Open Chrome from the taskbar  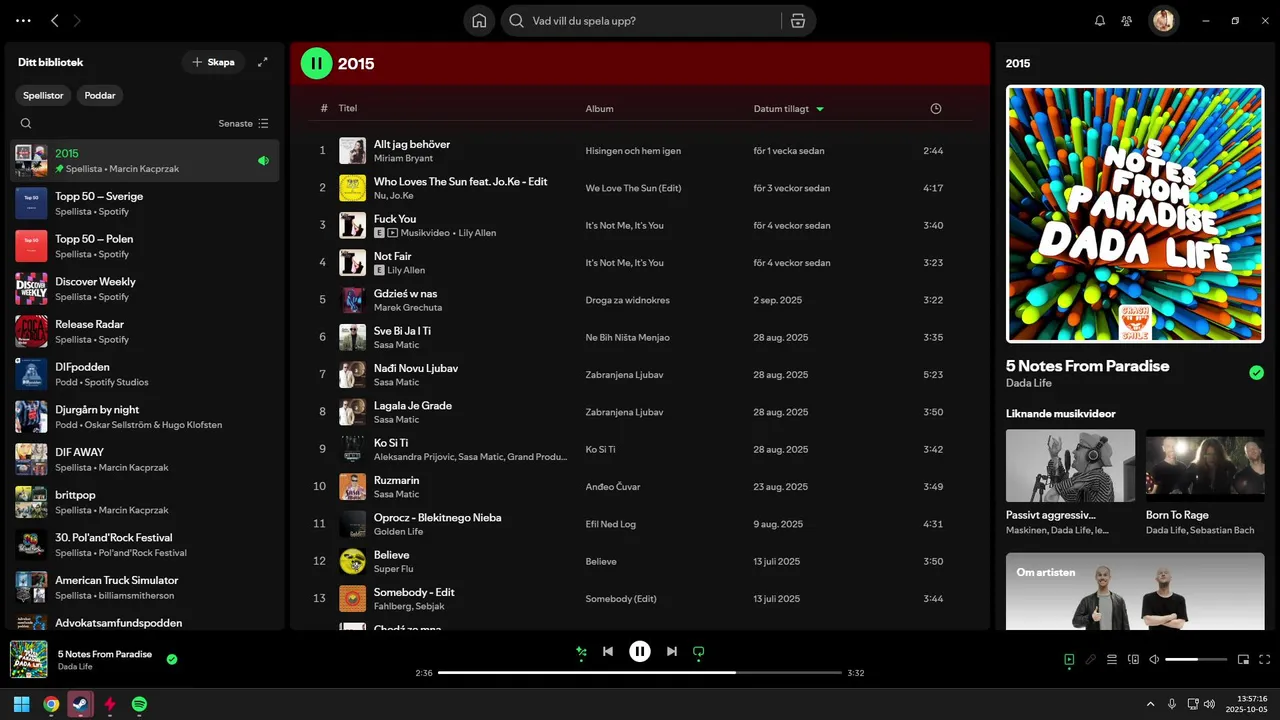pyautogui.click(x=51, y=704)
